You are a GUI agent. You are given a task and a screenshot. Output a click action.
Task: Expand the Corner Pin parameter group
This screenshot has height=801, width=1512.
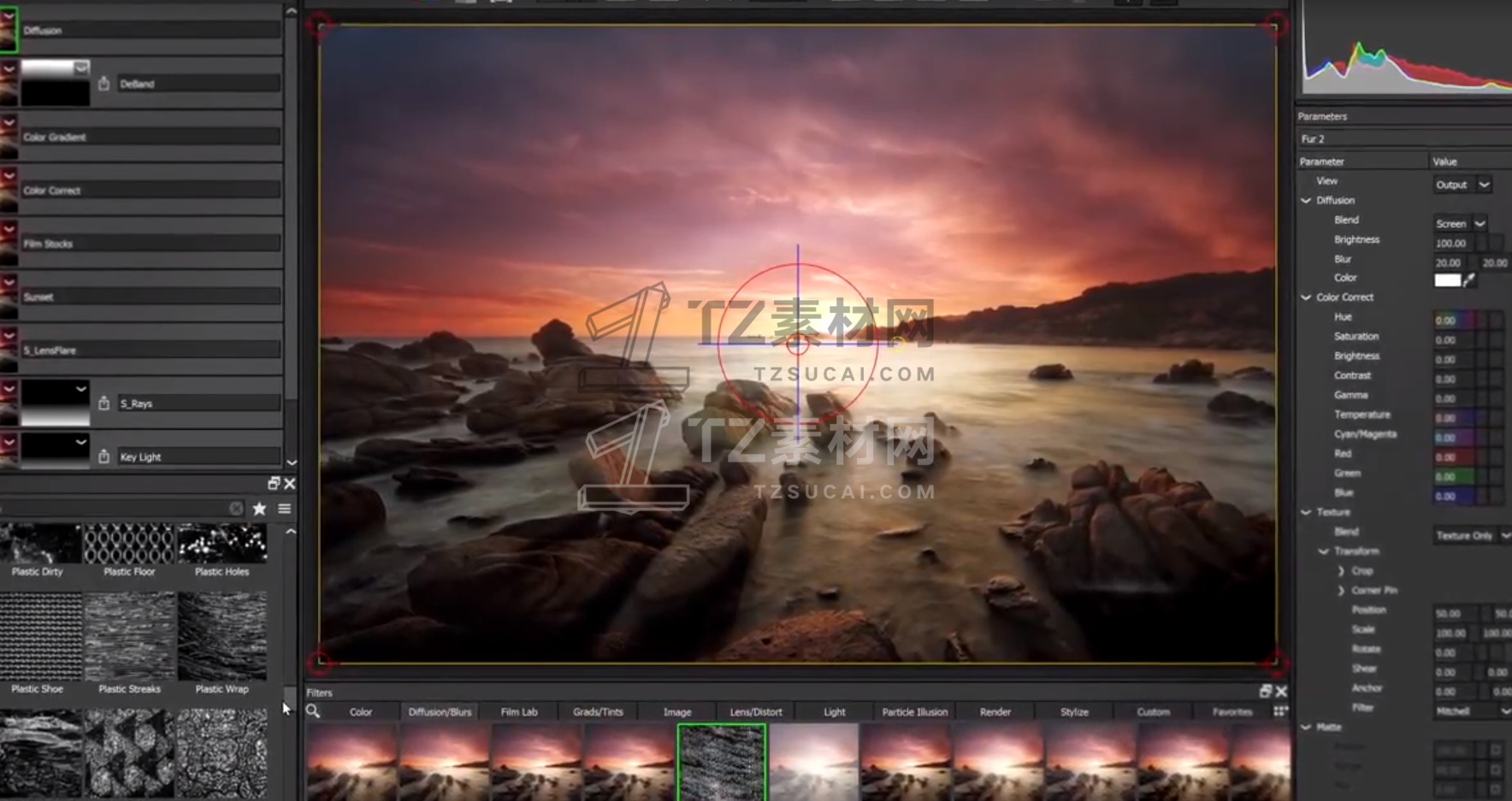click(1341, 591)
